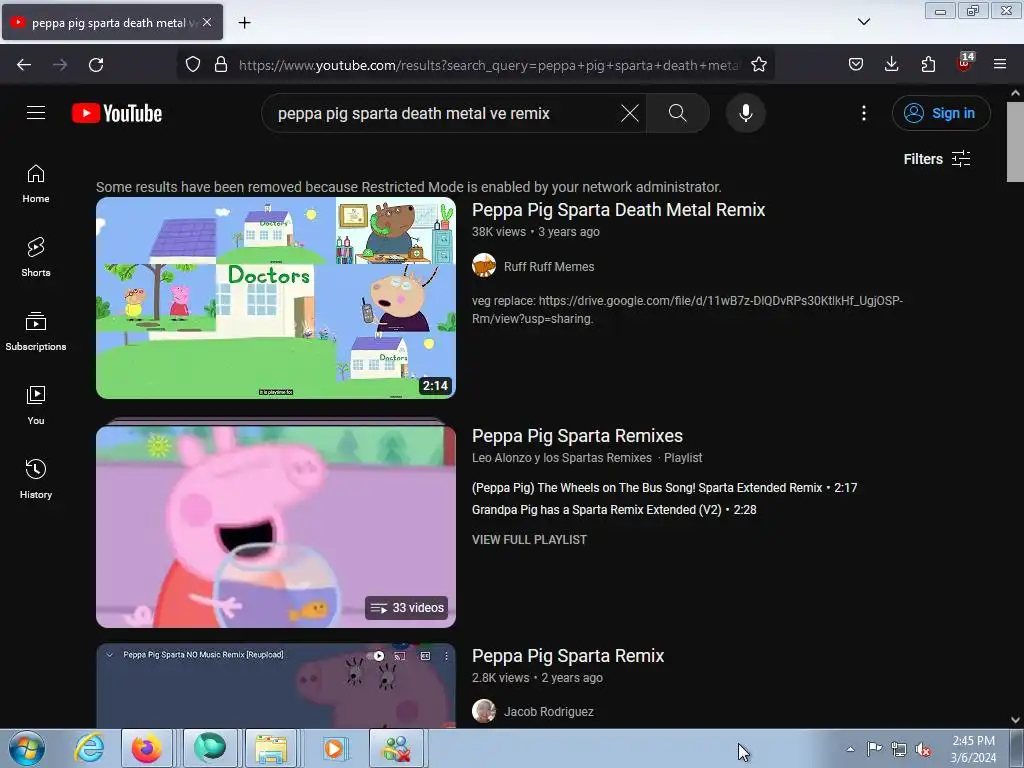Open Shorts from the sidebar
This screenshot has width=1024, height=768.
tap(36, 257)
